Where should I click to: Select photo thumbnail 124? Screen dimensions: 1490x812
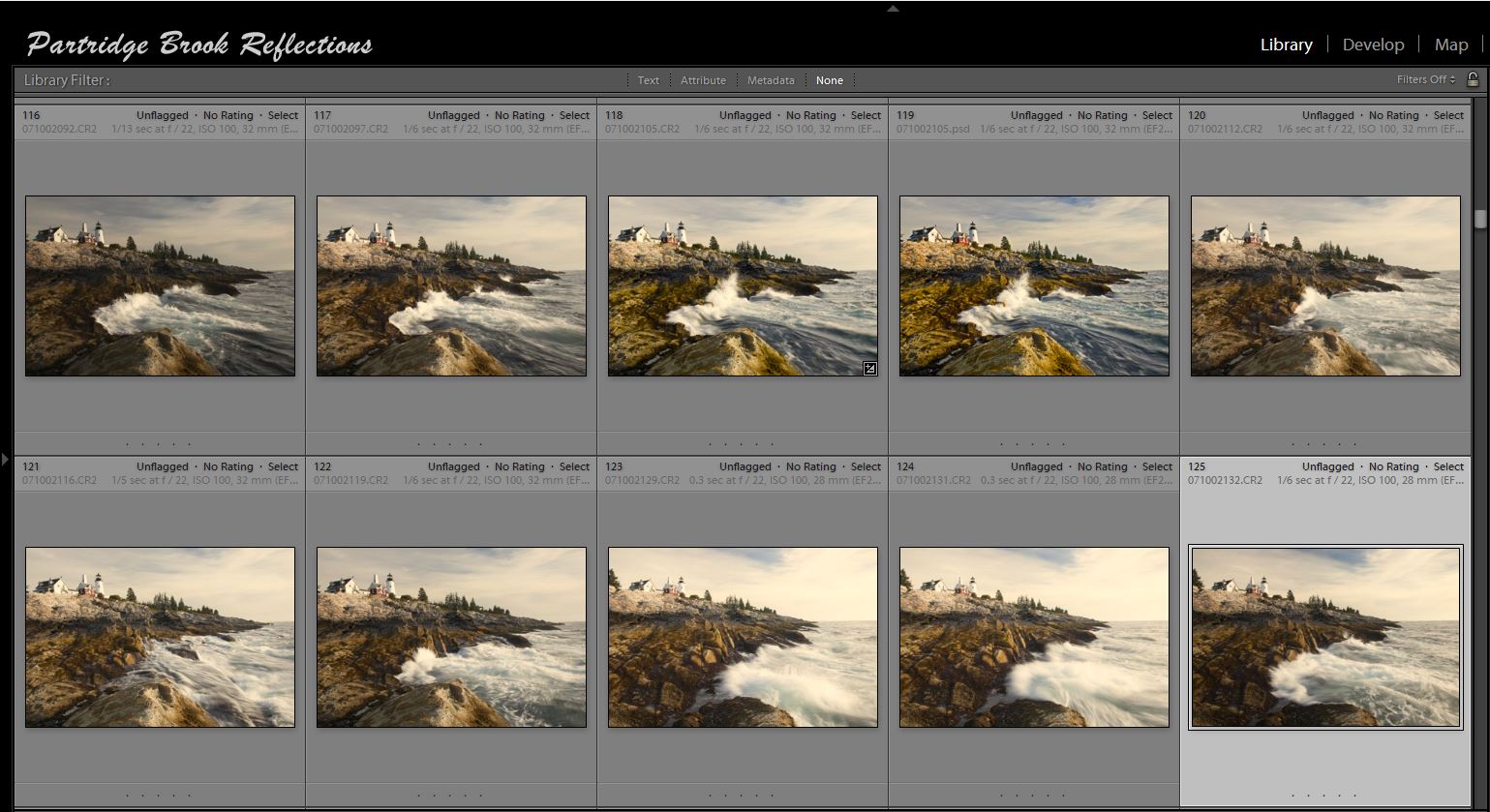tap(1034, 638)
